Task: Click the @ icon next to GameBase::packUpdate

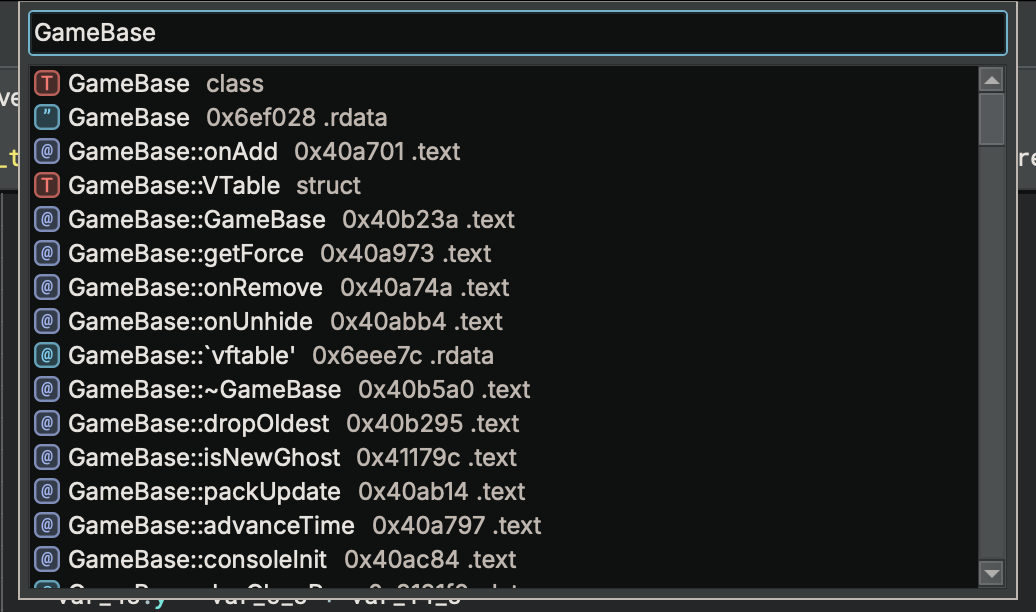Action: coord(45,491)
